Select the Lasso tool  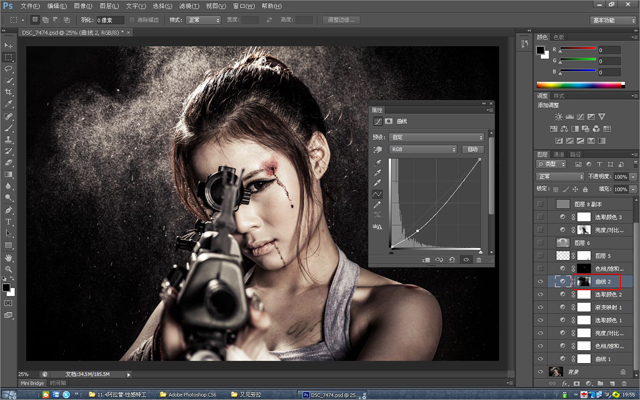(x=9, y=68)
